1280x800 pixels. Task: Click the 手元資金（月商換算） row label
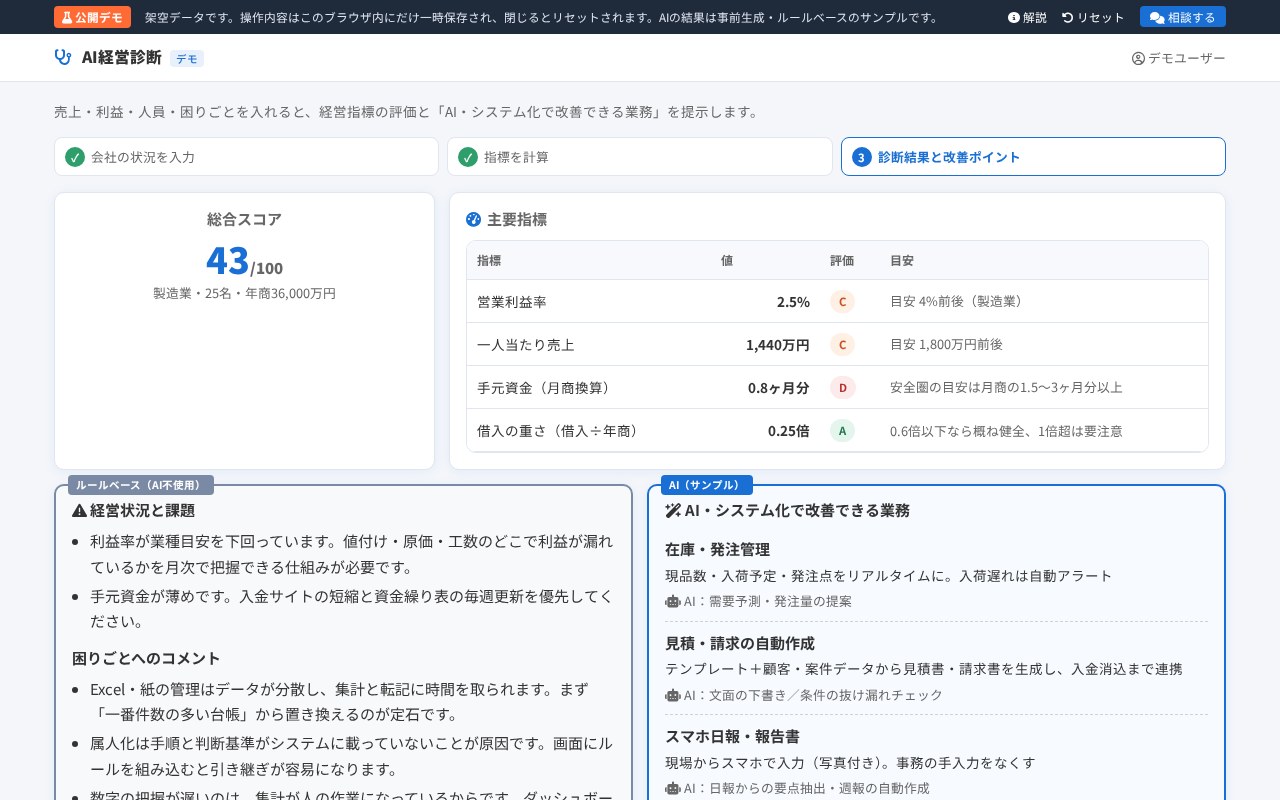tap(547, 387)
